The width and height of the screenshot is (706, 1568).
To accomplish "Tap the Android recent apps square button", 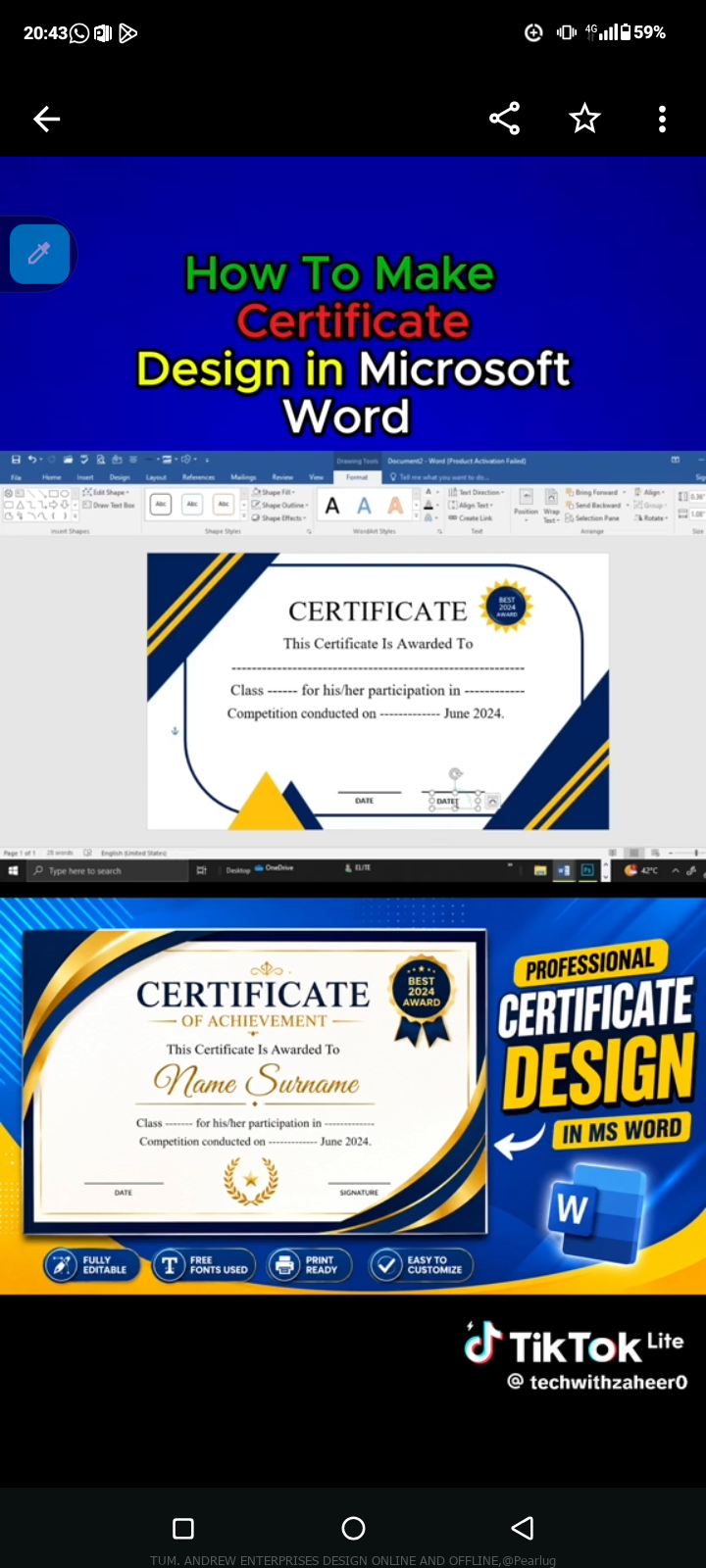I will 182,1528.
